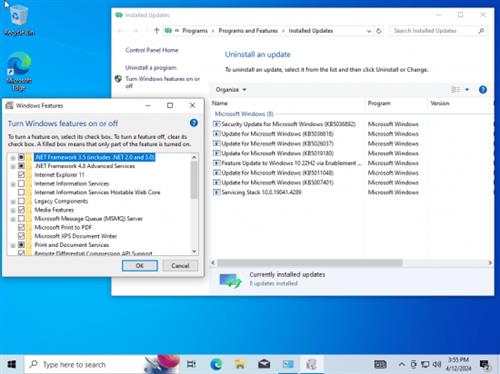500x374 pixels.
Task: Click Programs and Features breadcrumb
Action: tap(248, 31)
